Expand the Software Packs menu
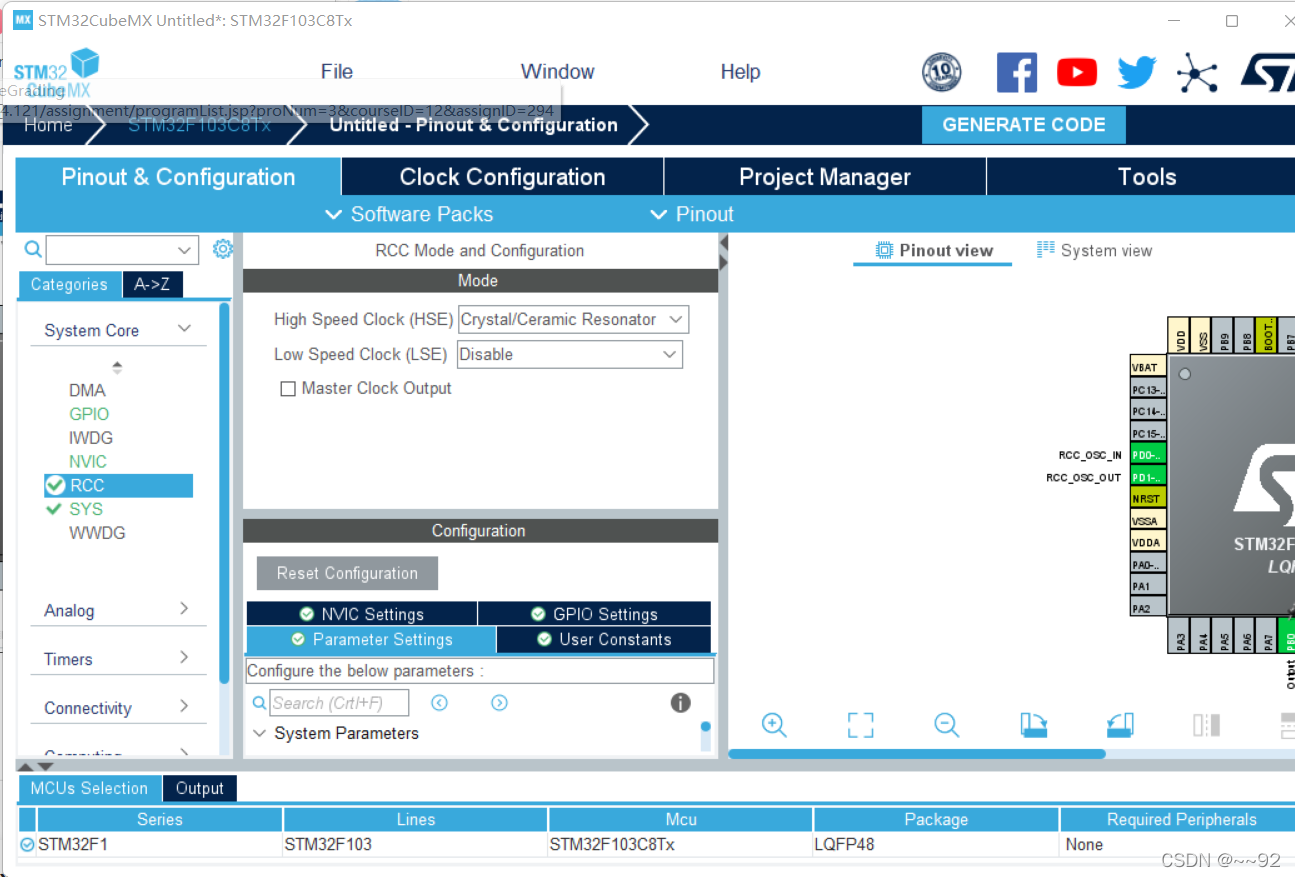Image resolution: width=1295 pixels, height=877 pixels. pyautogui.click(x=409, y=214)
